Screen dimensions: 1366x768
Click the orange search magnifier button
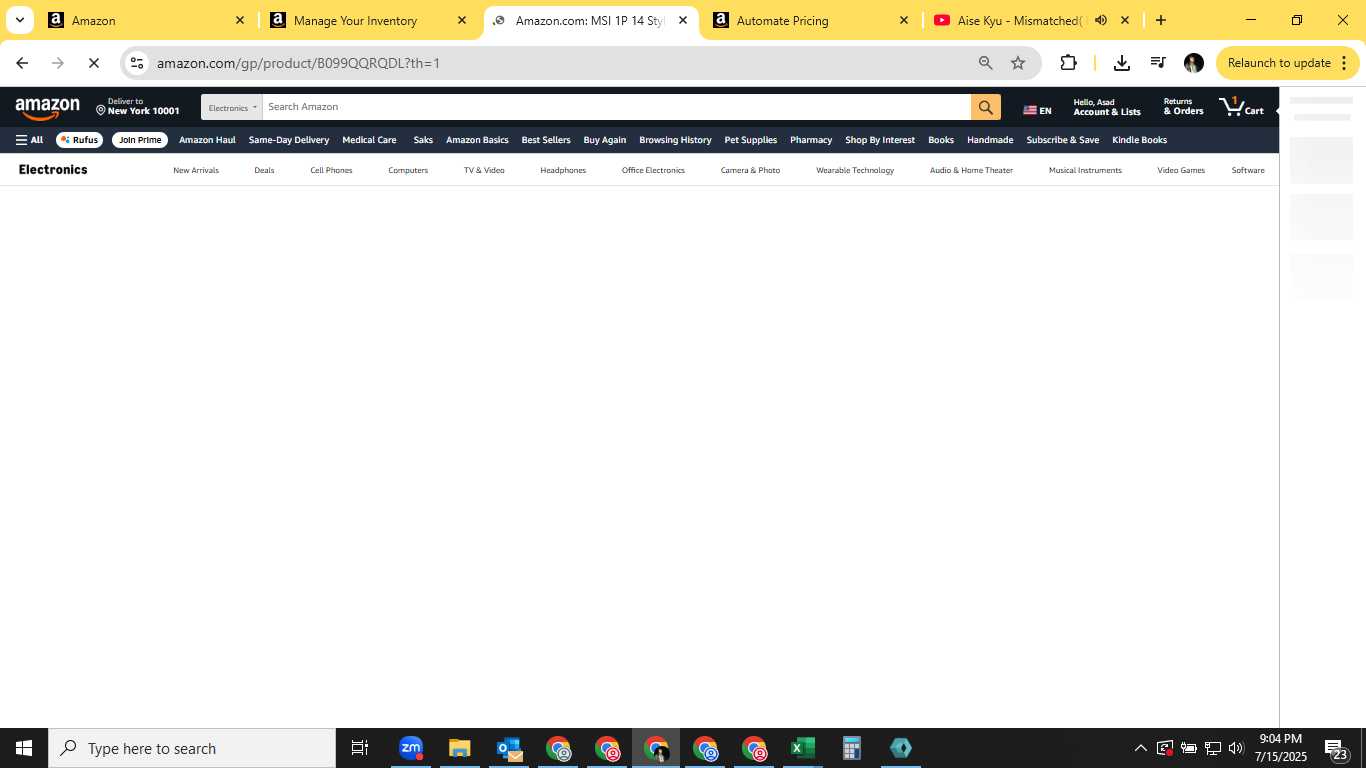985,107
